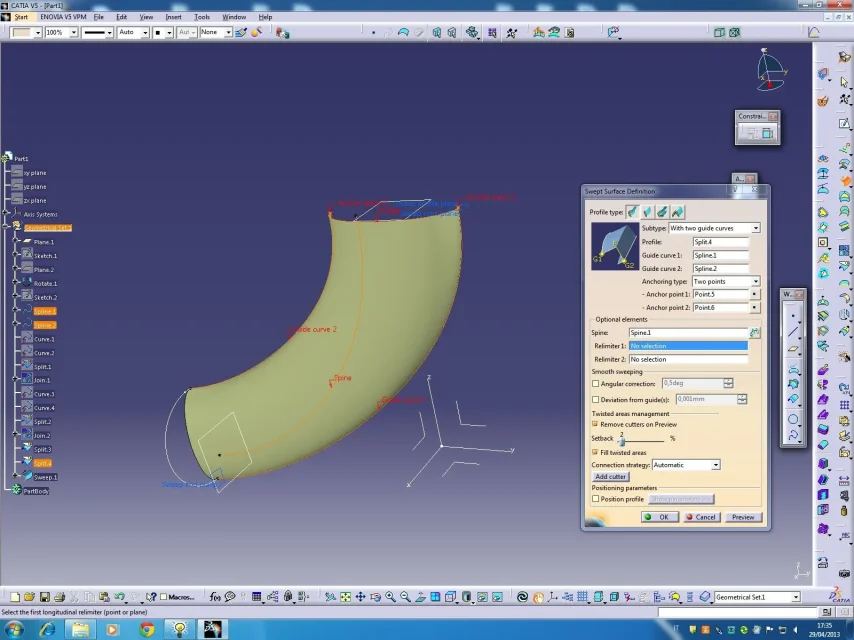Screen dimensions: 854x640
Task: Click the Windows Start orb
Action: coord(14,630)
